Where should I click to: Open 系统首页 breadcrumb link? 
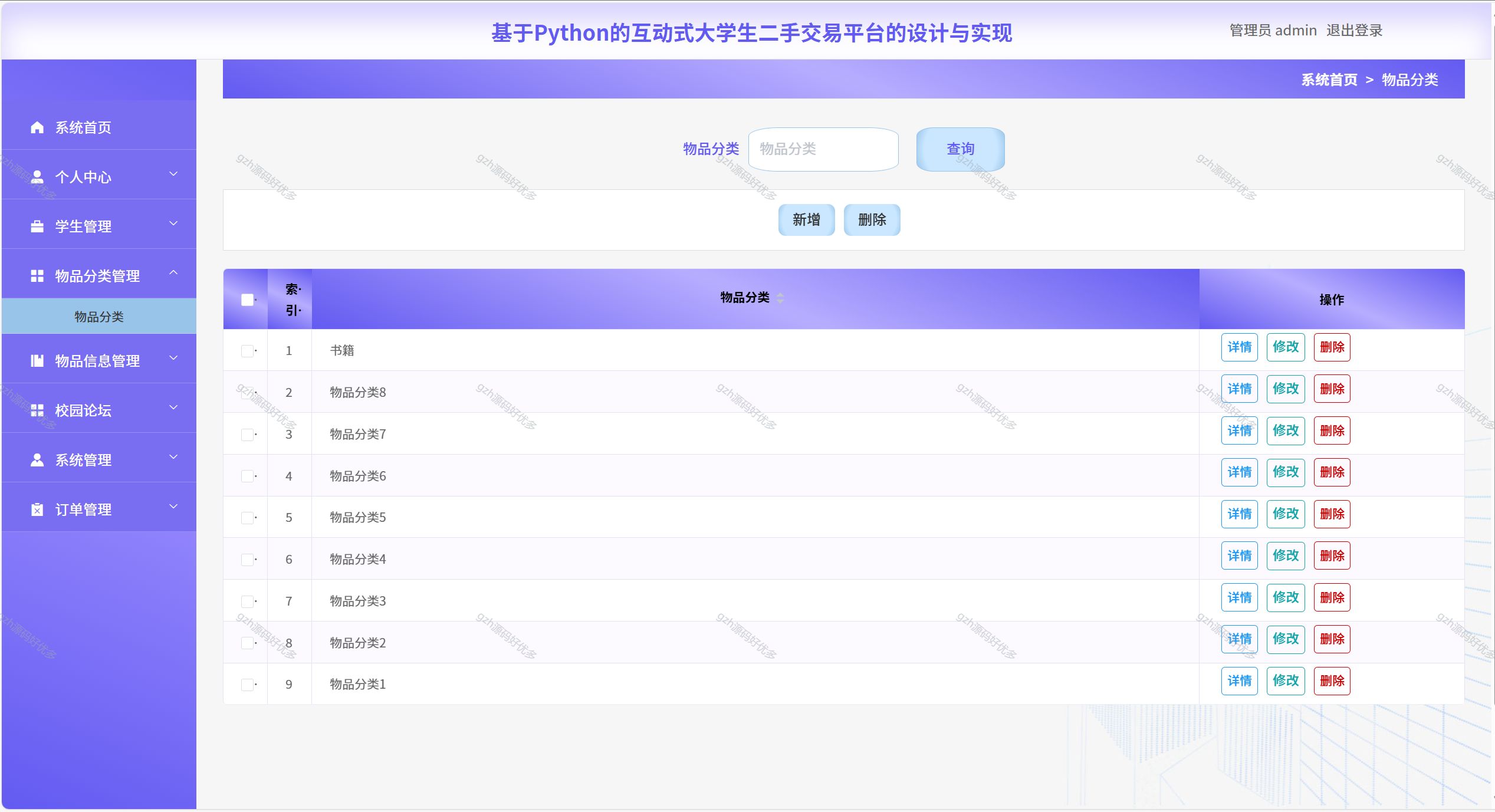[1329, 80]
